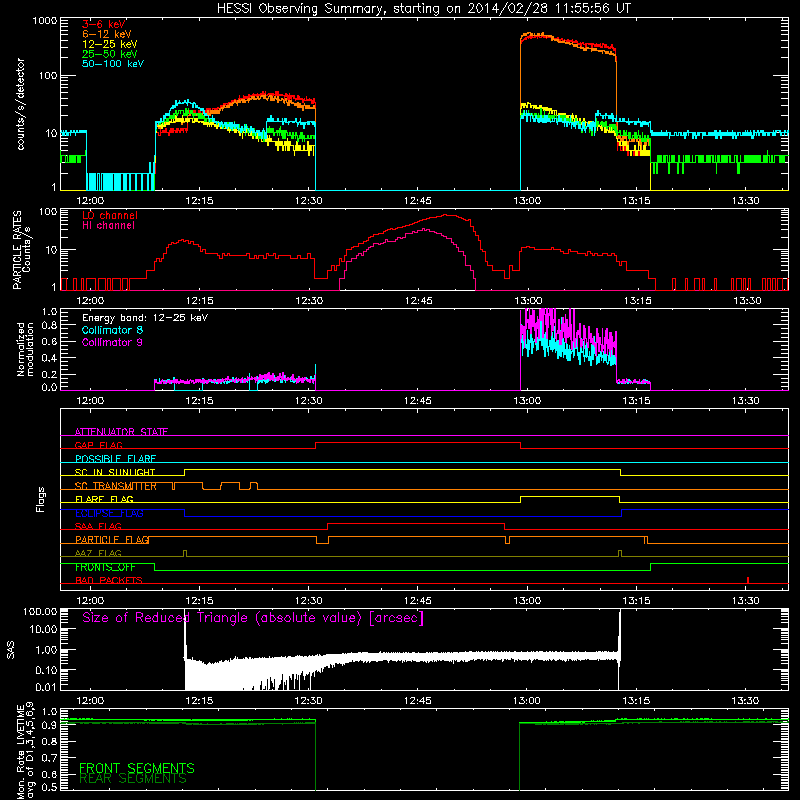Click '13:30' time tick under Flags plot
800x800 pixels.
[x=745, y=601]
